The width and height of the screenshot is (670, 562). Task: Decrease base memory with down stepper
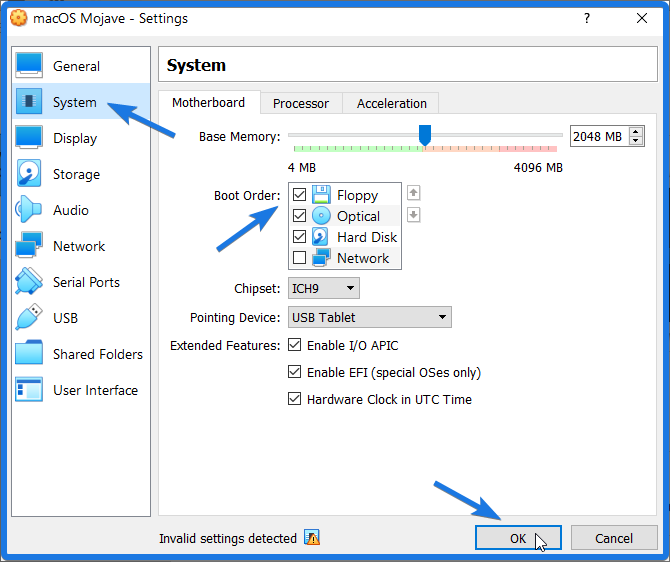pyautogui.click(x=636, y=141)
